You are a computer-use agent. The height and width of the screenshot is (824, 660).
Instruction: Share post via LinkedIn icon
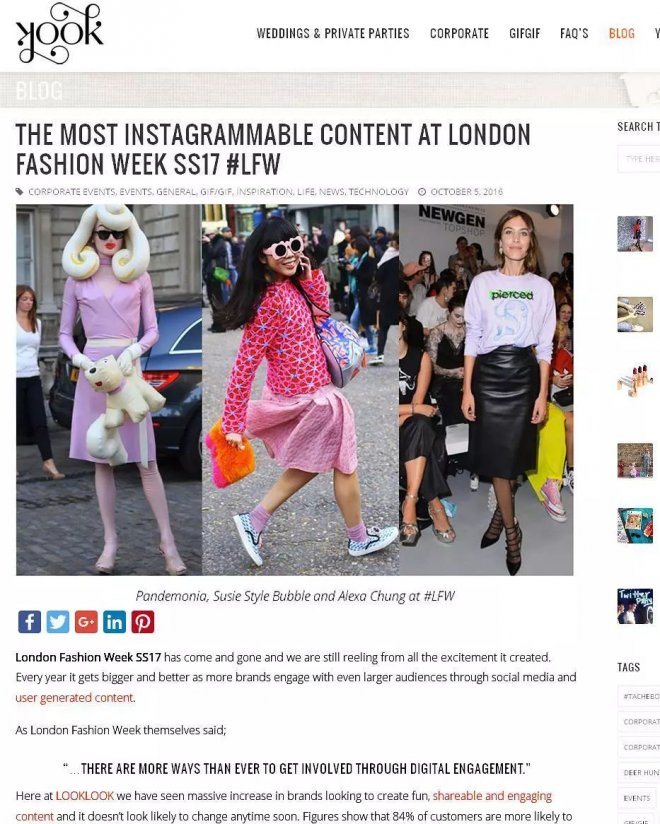(x=115, y=622)
